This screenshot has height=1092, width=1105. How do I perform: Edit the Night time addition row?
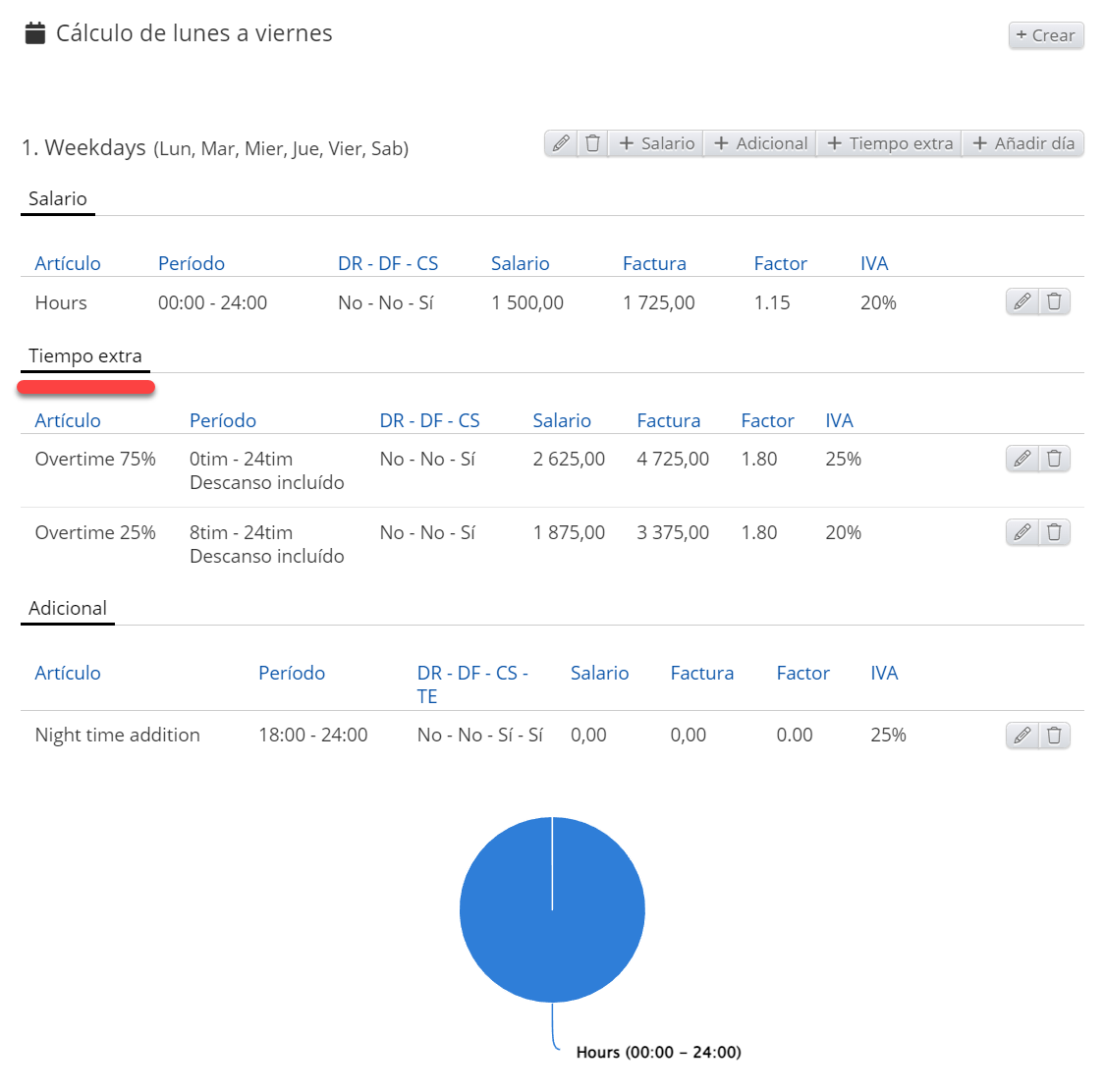pos(1022,736)
